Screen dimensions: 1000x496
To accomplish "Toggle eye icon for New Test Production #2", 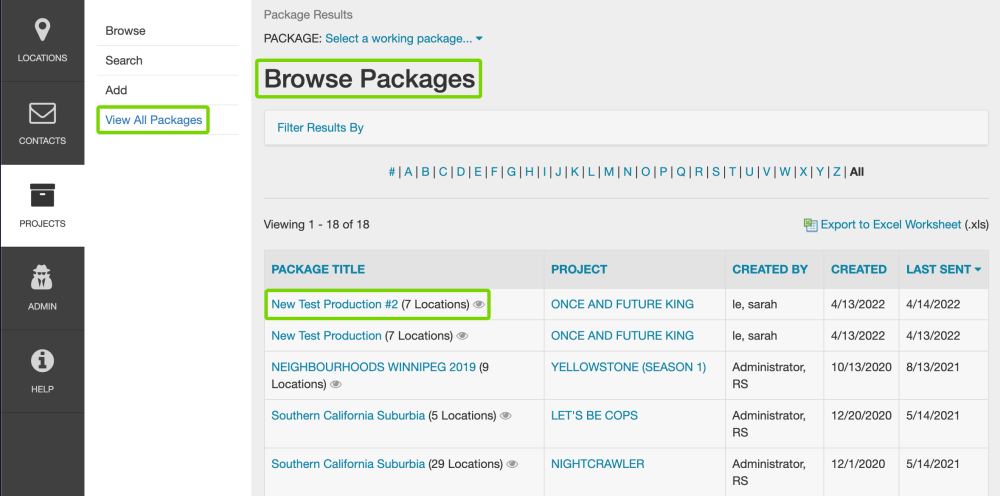I will pyautogui.click(x=479, y=304).
